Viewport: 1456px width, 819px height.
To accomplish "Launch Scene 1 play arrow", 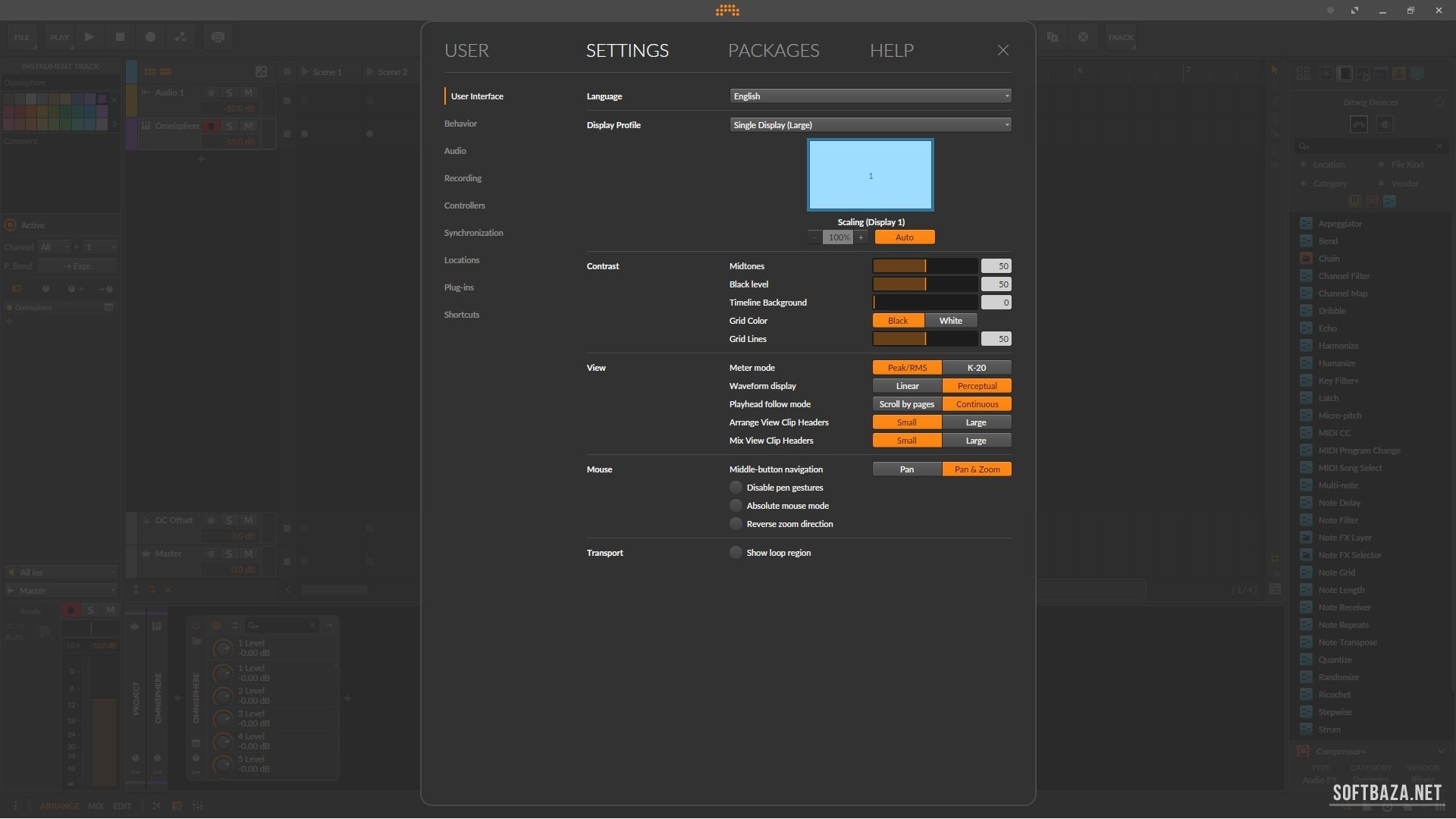I will 305,71.
